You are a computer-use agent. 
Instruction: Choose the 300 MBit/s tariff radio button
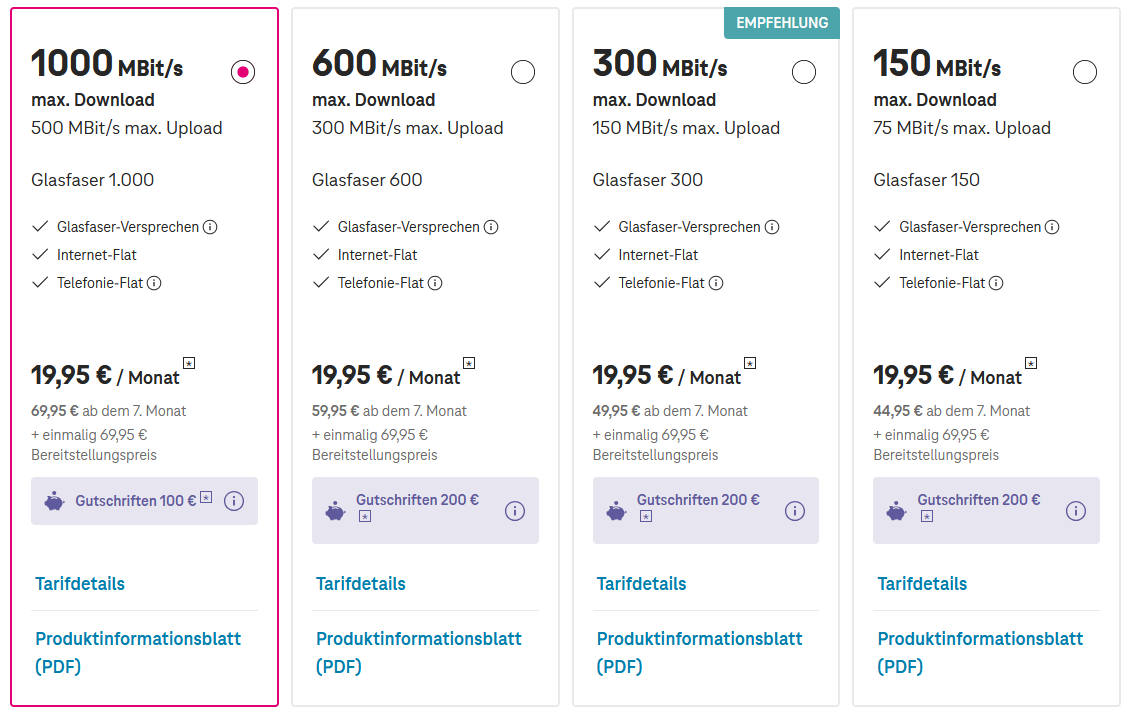point(804,72)
